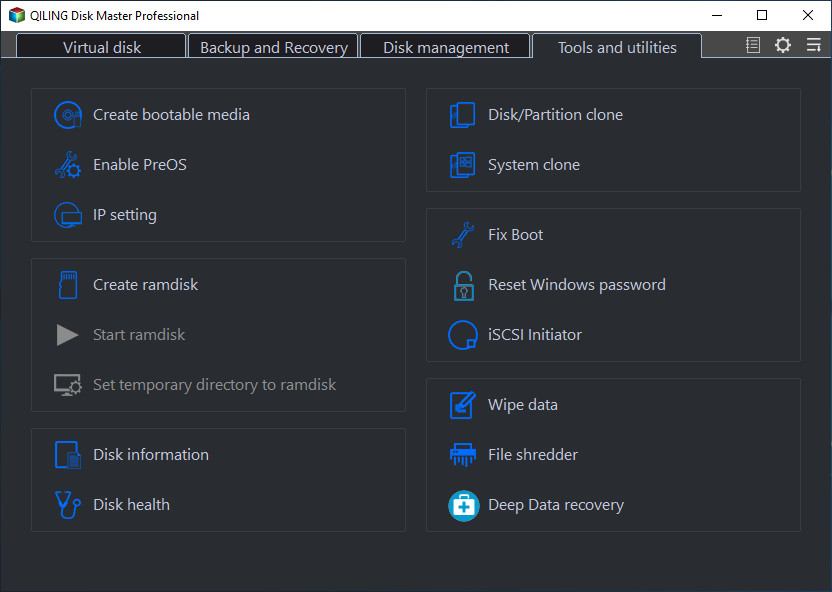The width and height of the screenshot is (832, 592).
Task: Open the IP setting label
Action: (x=125, y=215)
